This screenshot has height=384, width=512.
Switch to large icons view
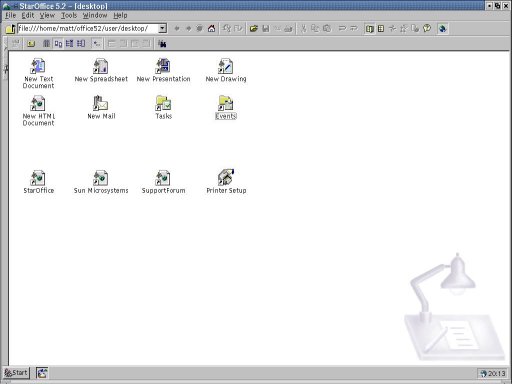coord(58,43)
